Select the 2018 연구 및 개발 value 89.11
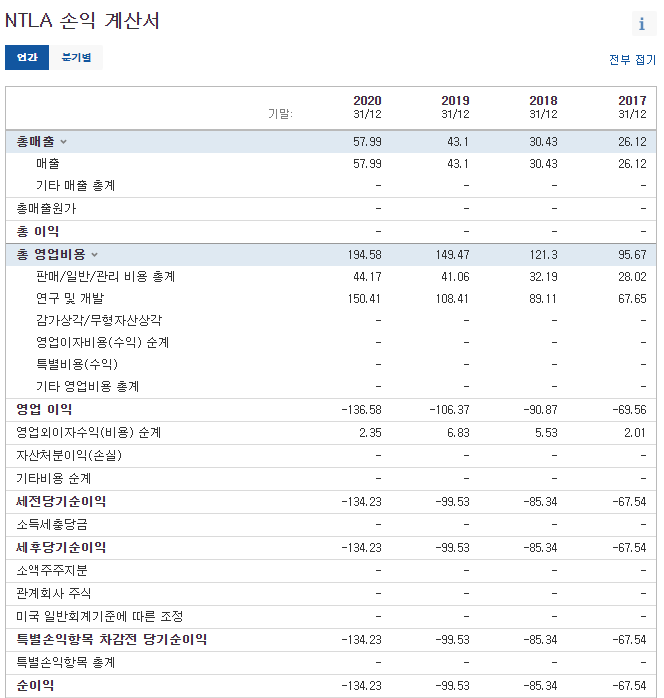Viewport: 664px width, 698px height. click(543, 299)
